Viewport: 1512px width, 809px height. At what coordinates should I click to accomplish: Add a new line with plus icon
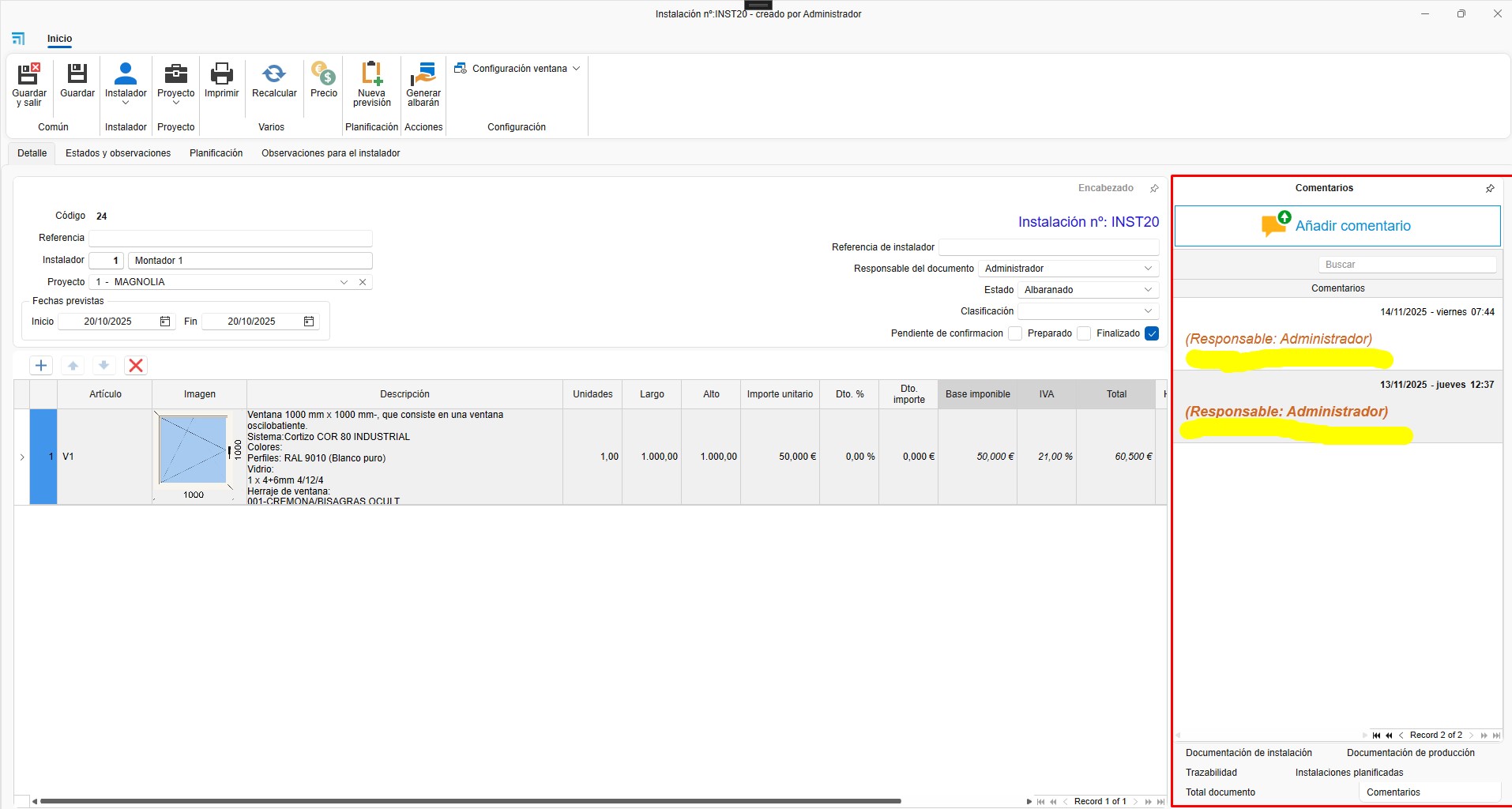click(41, 365)
